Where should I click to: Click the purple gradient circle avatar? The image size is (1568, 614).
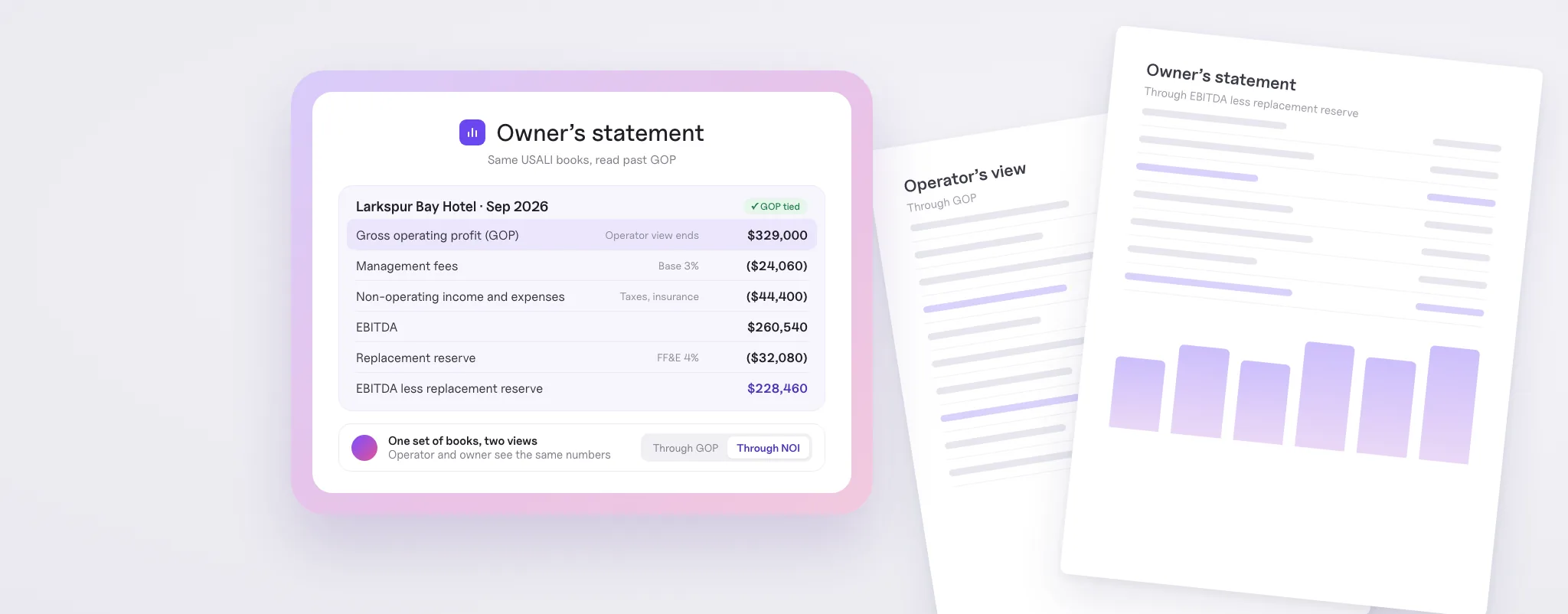click(x=364, y=448)
